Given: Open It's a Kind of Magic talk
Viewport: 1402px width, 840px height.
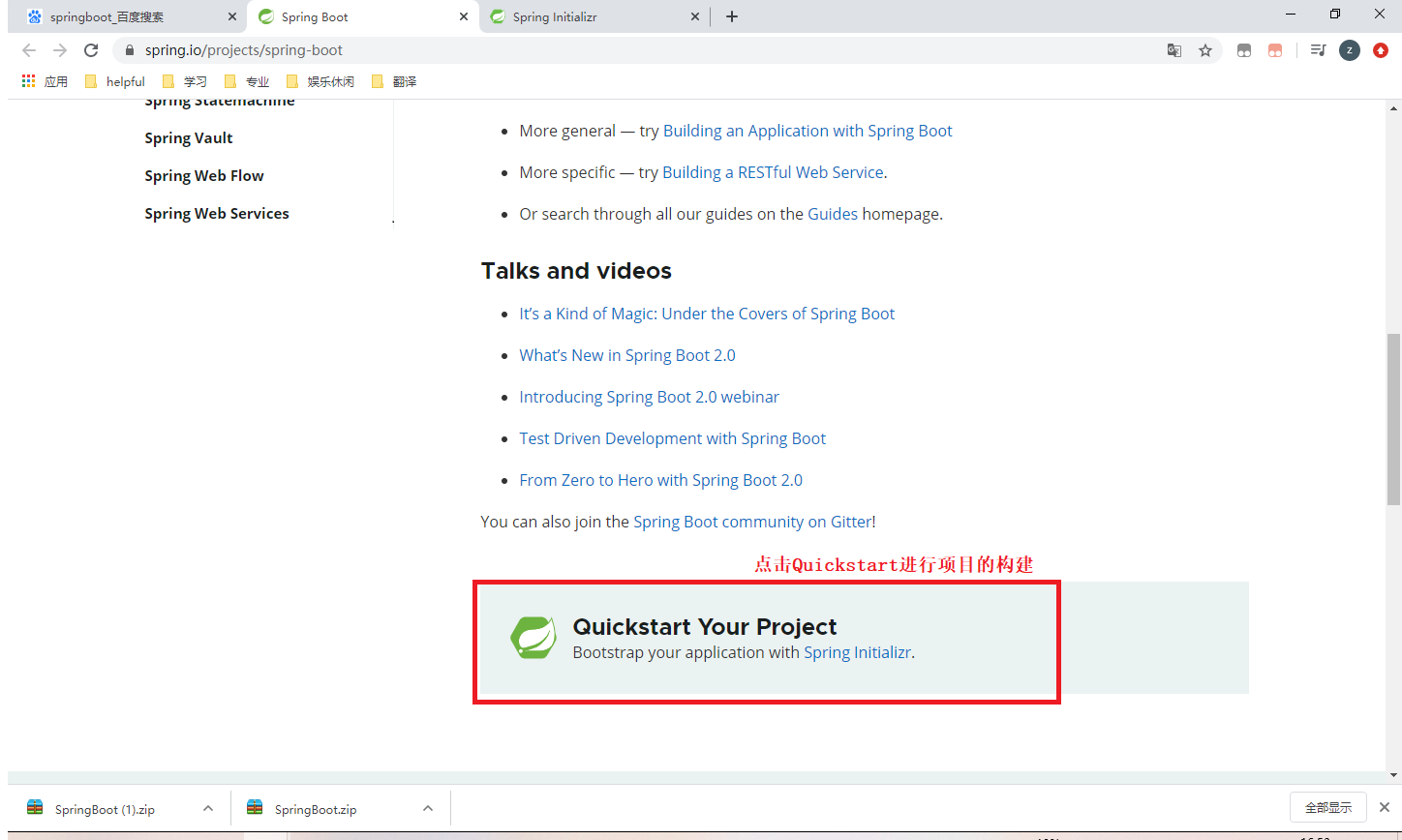Looking at the screenshot, I should 707,314.
